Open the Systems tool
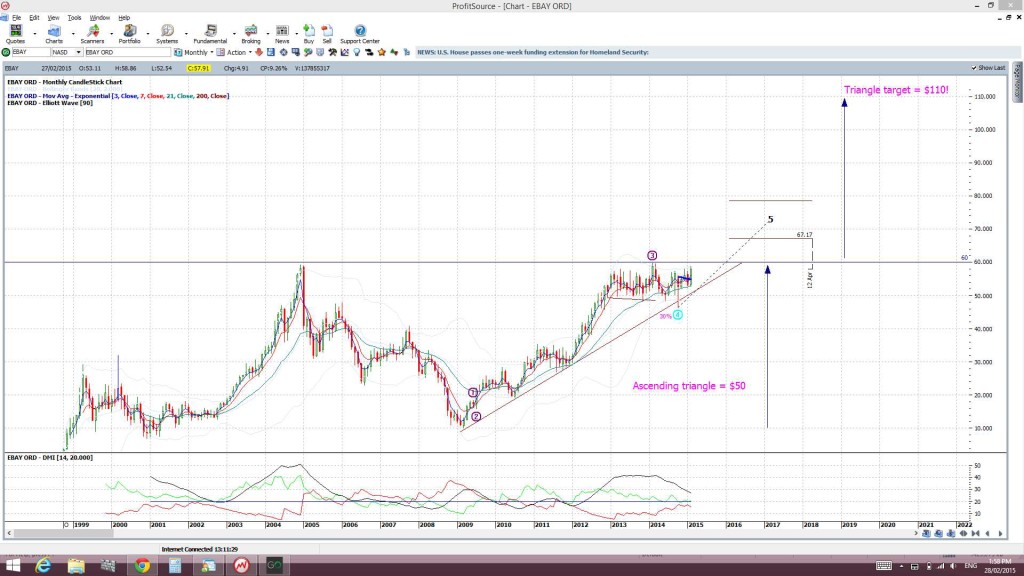Screen dimensions: 1024x576 [x=167, y=34]
